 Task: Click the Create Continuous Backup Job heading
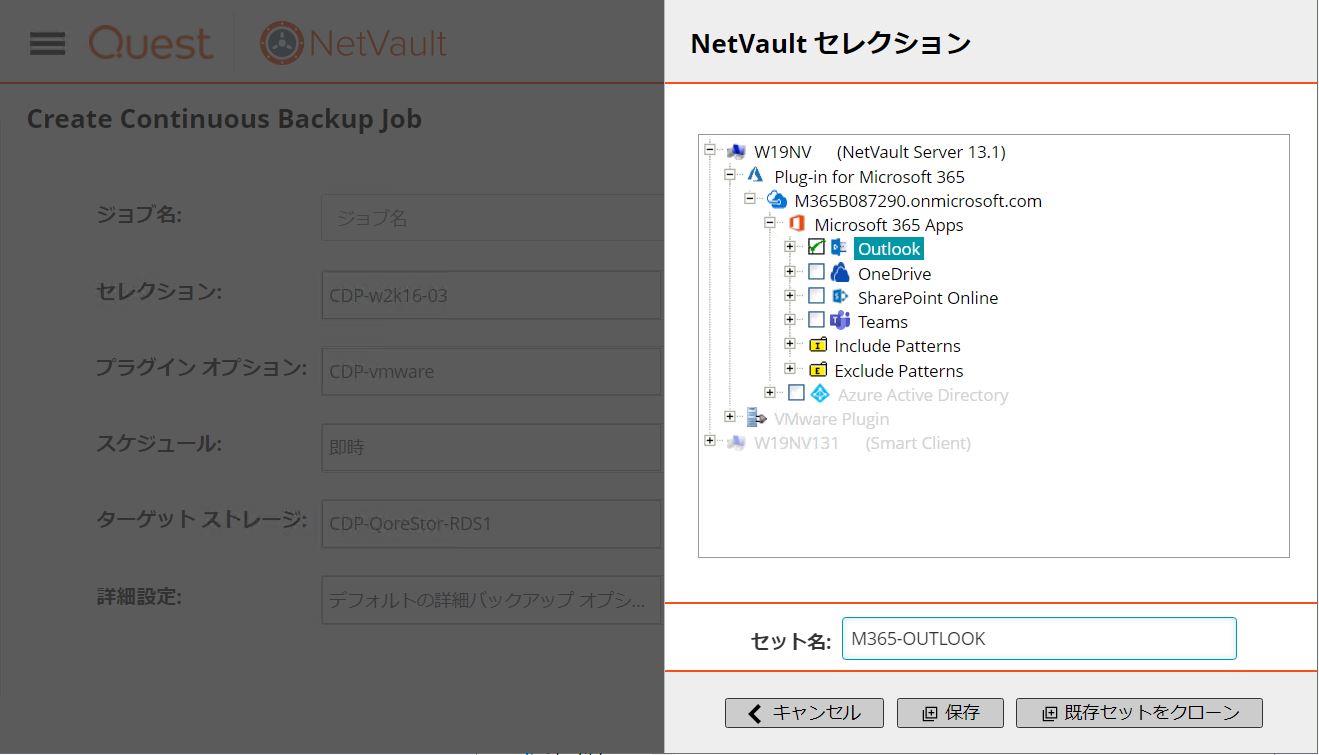pos(224,118)
